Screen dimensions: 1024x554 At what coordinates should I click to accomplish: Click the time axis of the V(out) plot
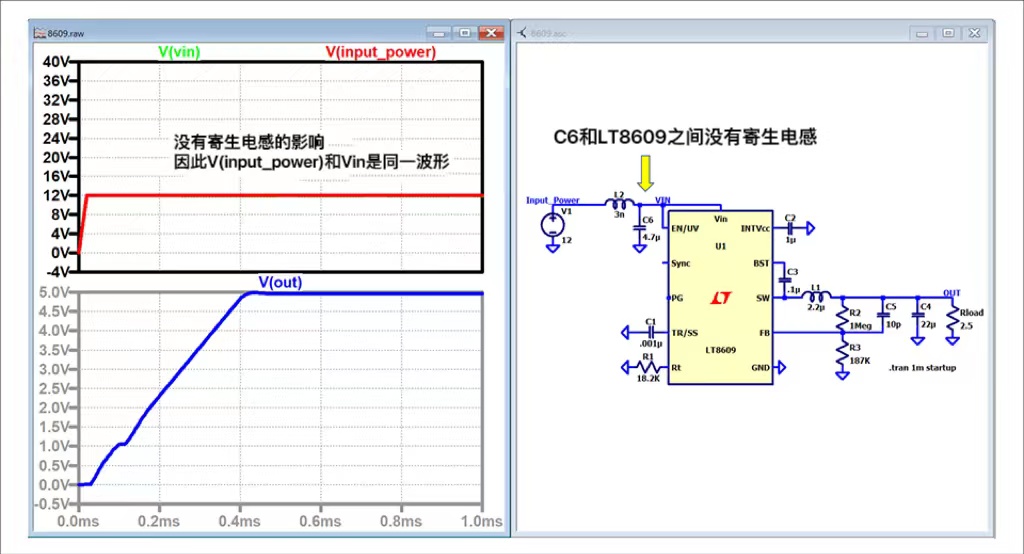(x=280, y=521)
